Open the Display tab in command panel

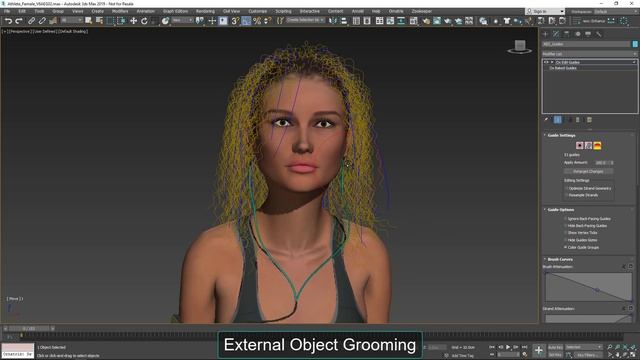[x=588, y=34]
